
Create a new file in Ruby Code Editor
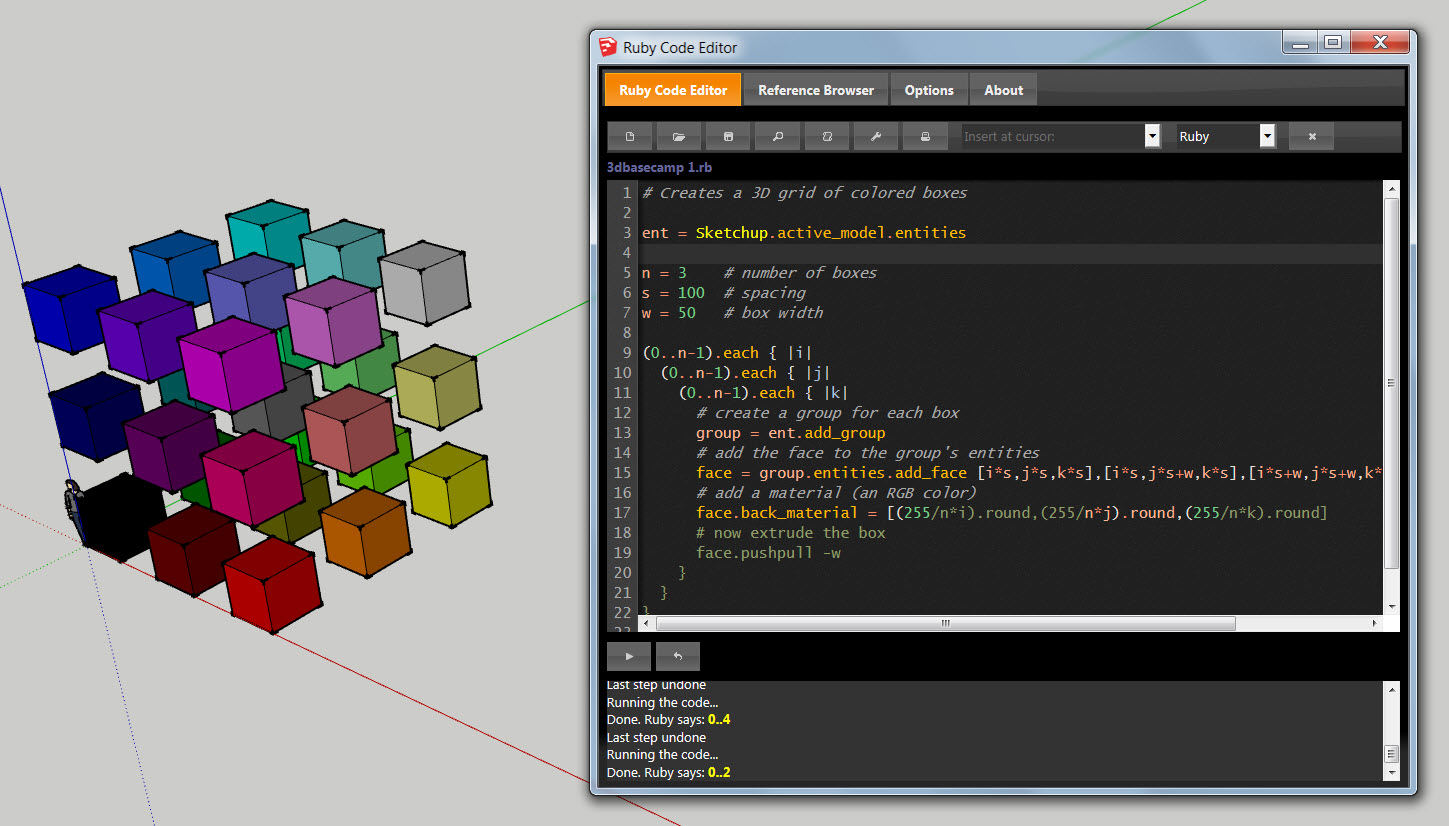pyautogui.click(x=630, y=136)
